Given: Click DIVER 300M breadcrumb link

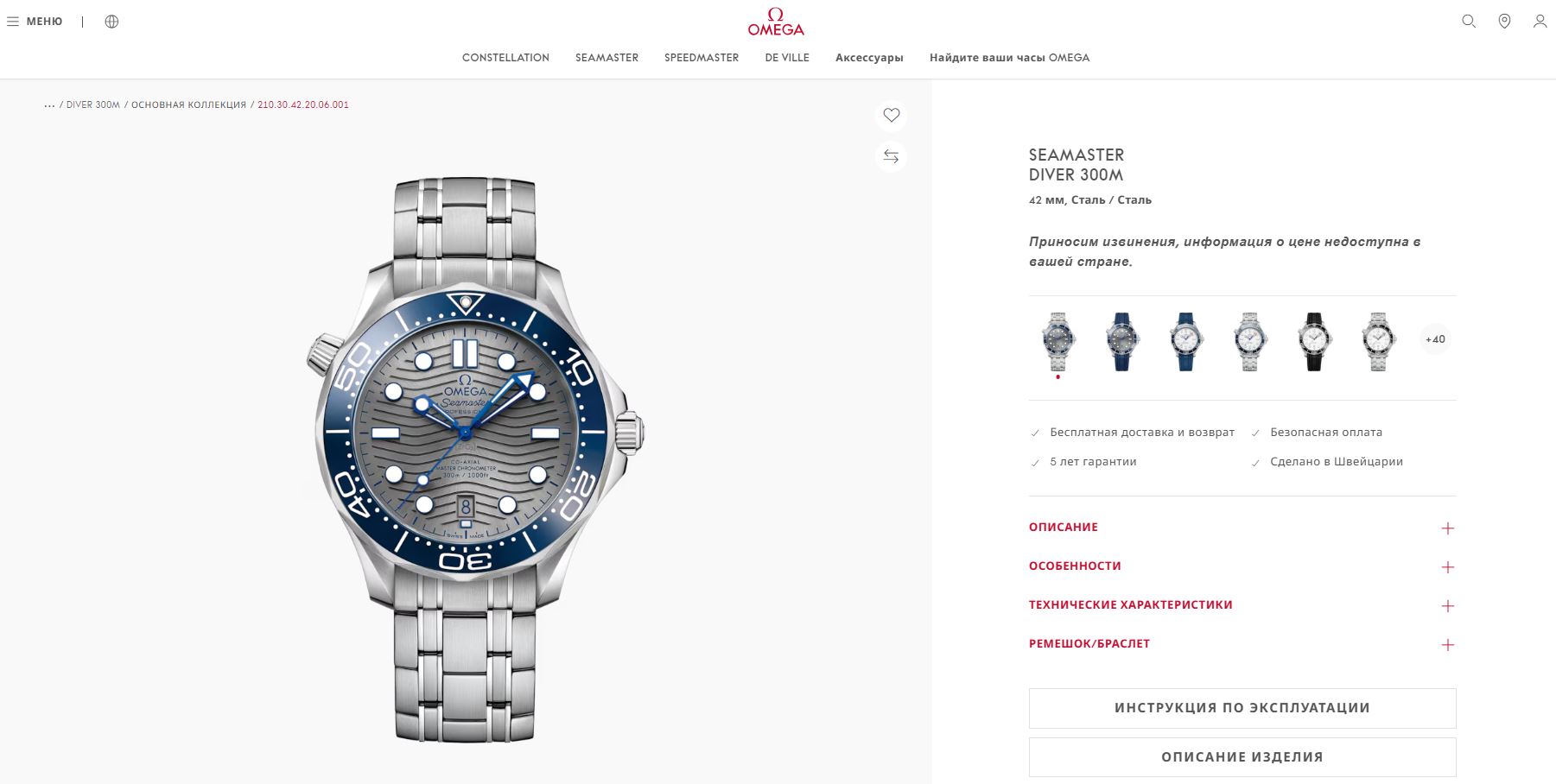Looking at the screenshot, I should coord(93,105).
